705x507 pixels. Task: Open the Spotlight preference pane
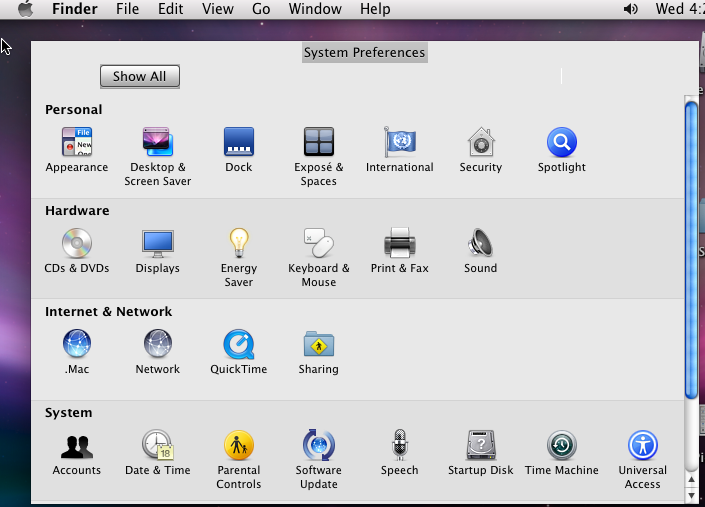pyautogui.click(x=562, y=150)
